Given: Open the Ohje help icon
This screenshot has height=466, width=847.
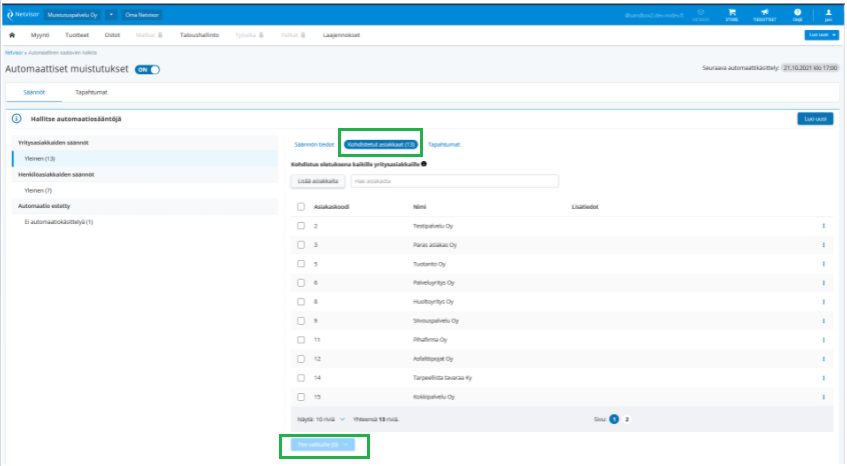Looking at the screenshot, I should pos(797,15).
